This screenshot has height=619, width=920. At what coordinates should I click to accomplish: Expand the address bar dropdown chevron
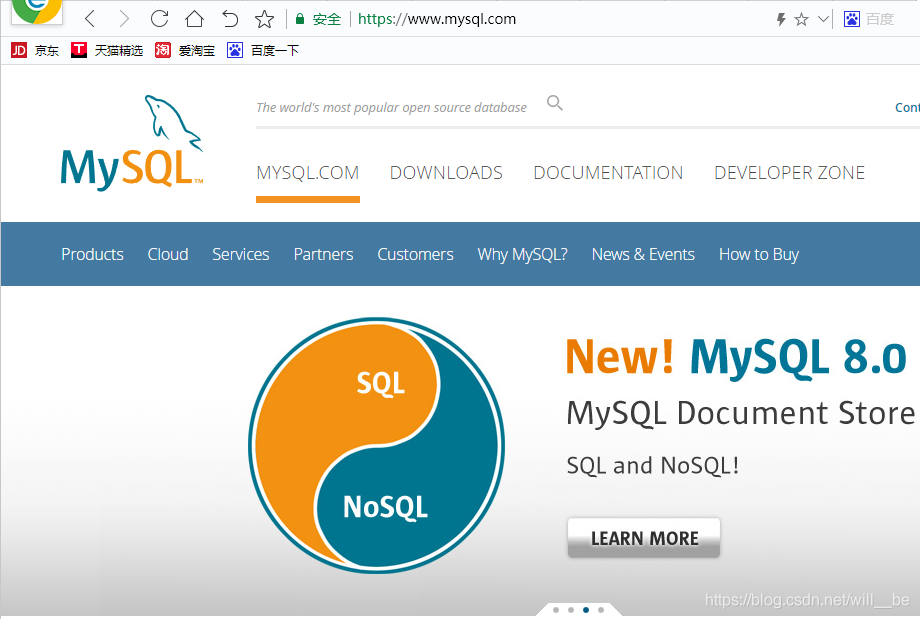pyautogui.click(x=823, y=19)
